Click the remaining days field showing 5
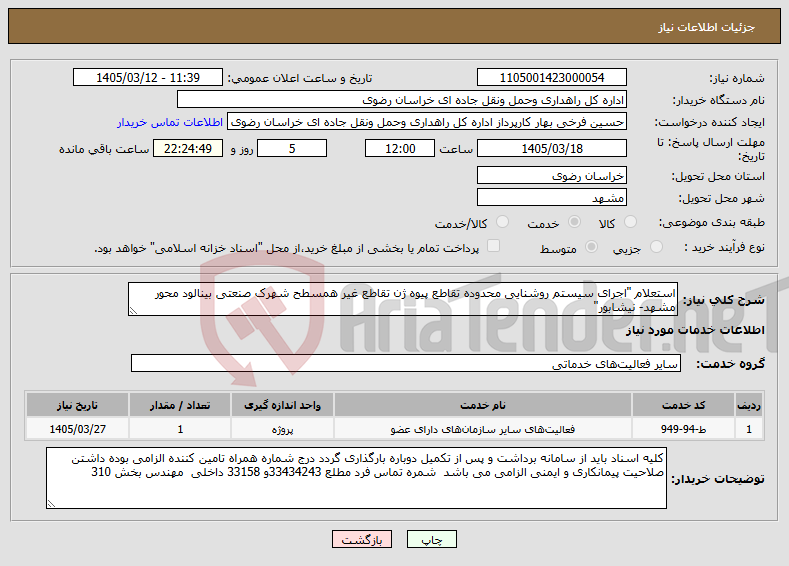This screenshot has width=789, height=566. [x=292, y=148]
